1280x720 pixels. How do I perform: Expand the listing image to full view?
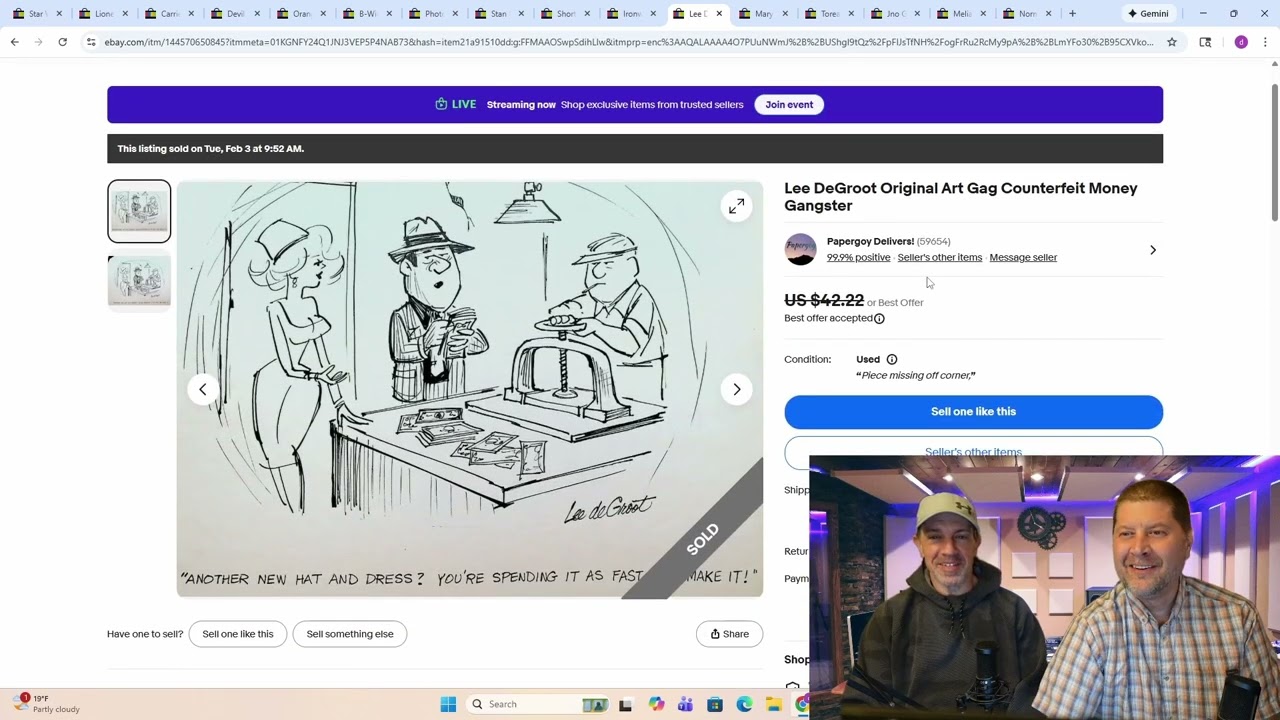point(736,206)
